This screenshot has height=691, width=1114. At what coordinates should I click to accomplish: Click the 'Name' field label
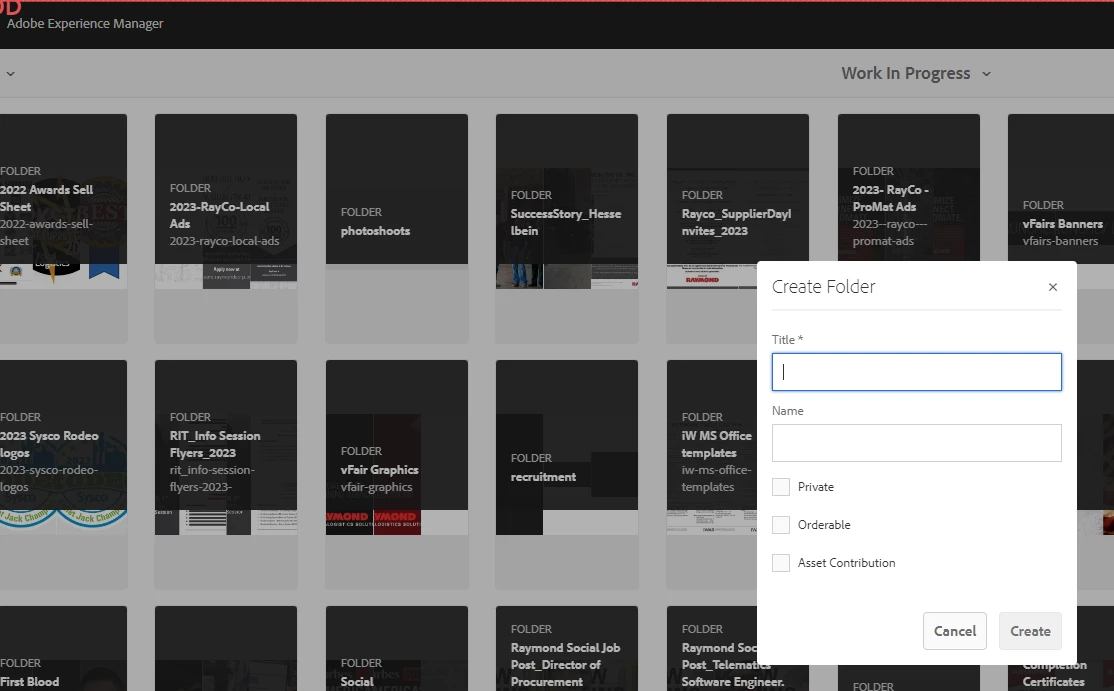[787, 411]
